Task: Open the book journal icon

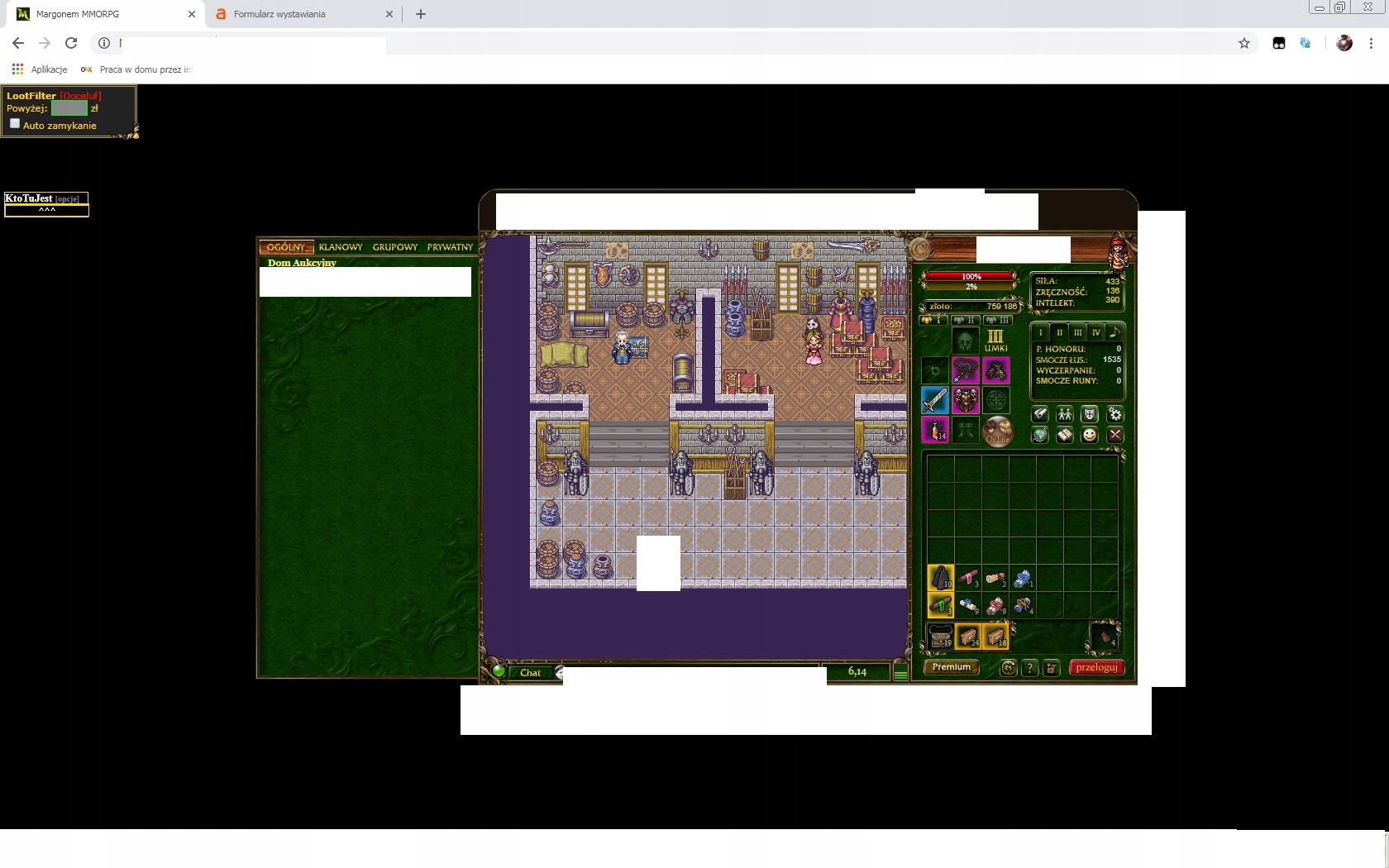Action: click(1065, 435)
